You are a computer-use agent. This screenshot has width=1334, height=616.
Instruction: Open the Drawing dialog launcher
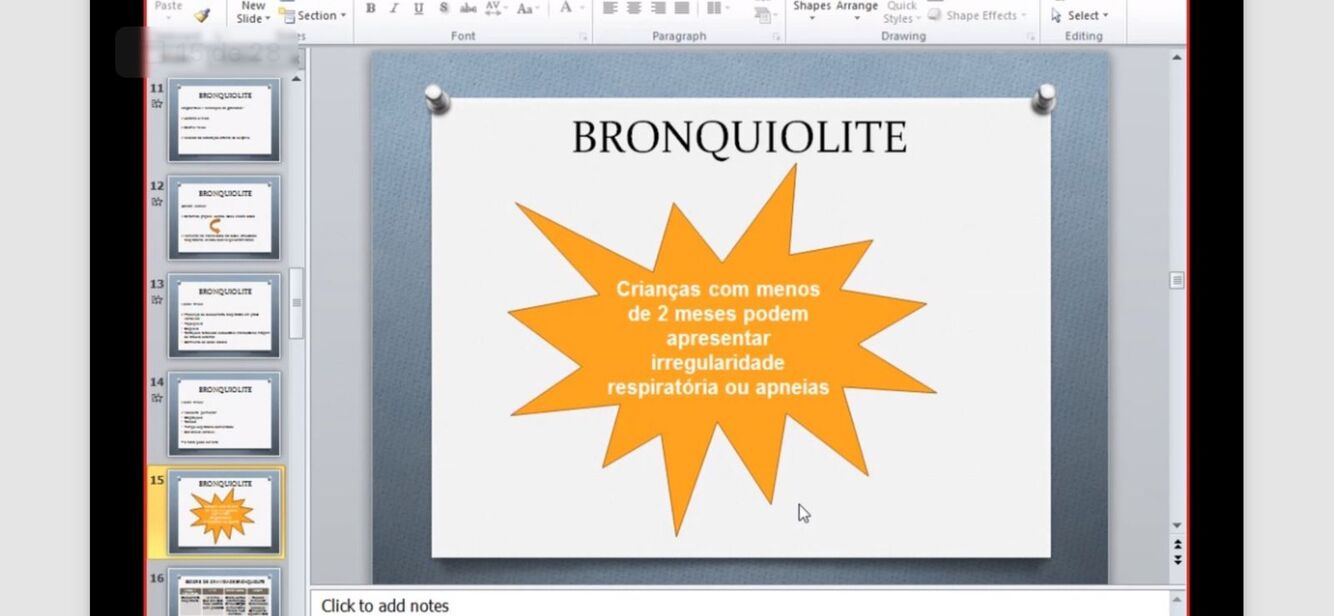[x=1030, y=37]
